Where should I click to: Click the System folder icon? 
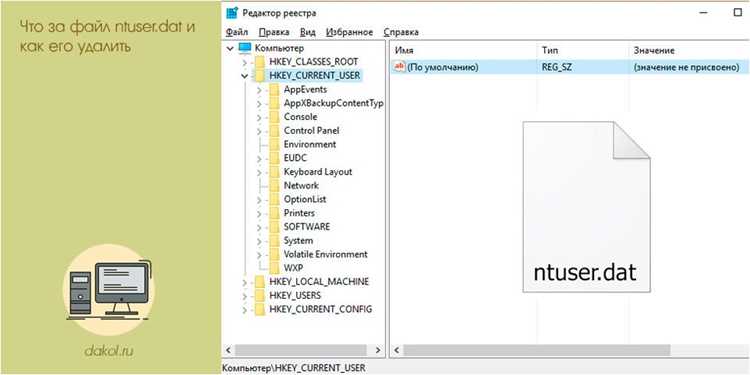point(274,241)
